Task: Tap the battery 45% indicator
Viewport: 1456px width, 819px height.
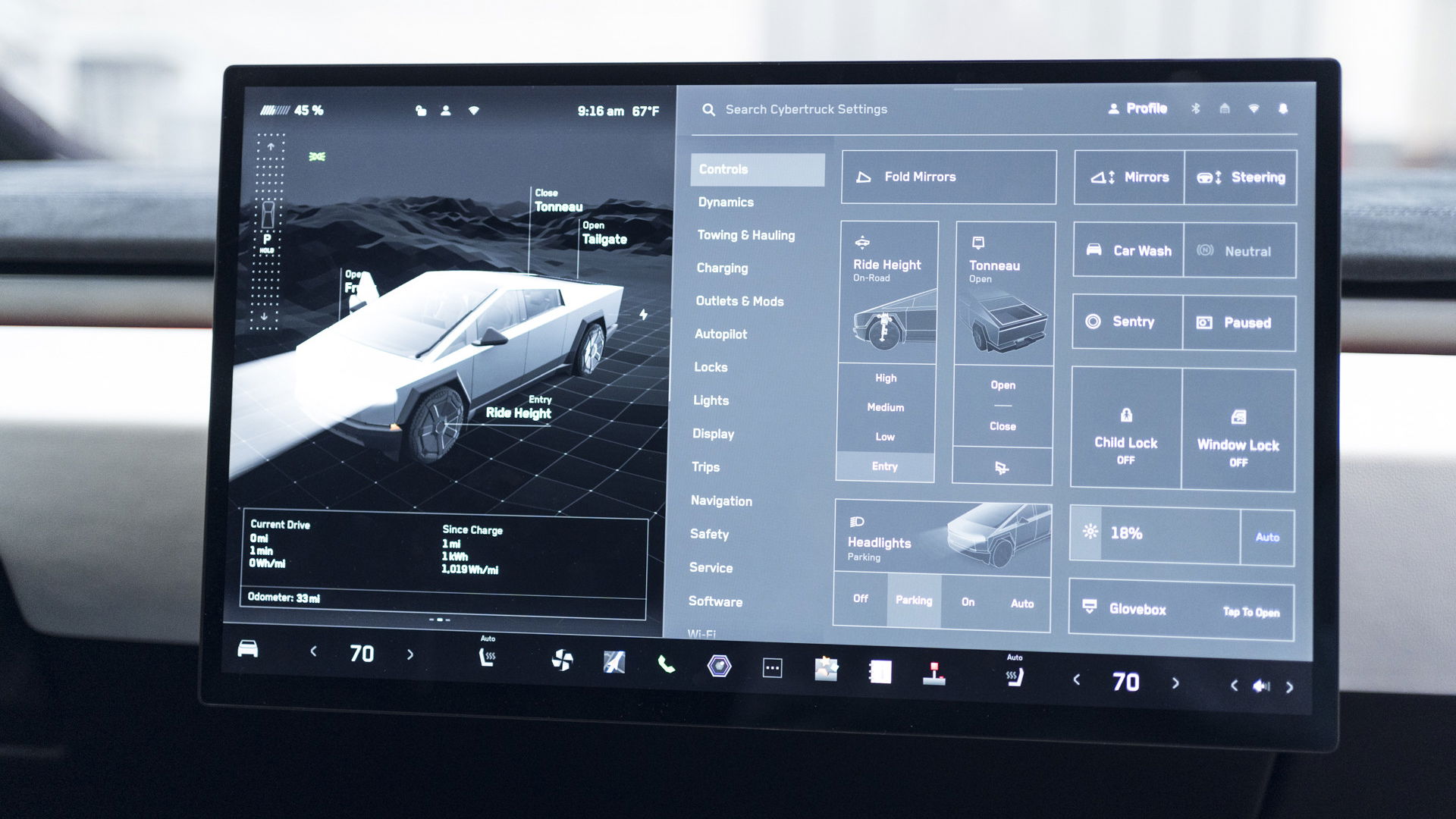Action: coord(292,110)
